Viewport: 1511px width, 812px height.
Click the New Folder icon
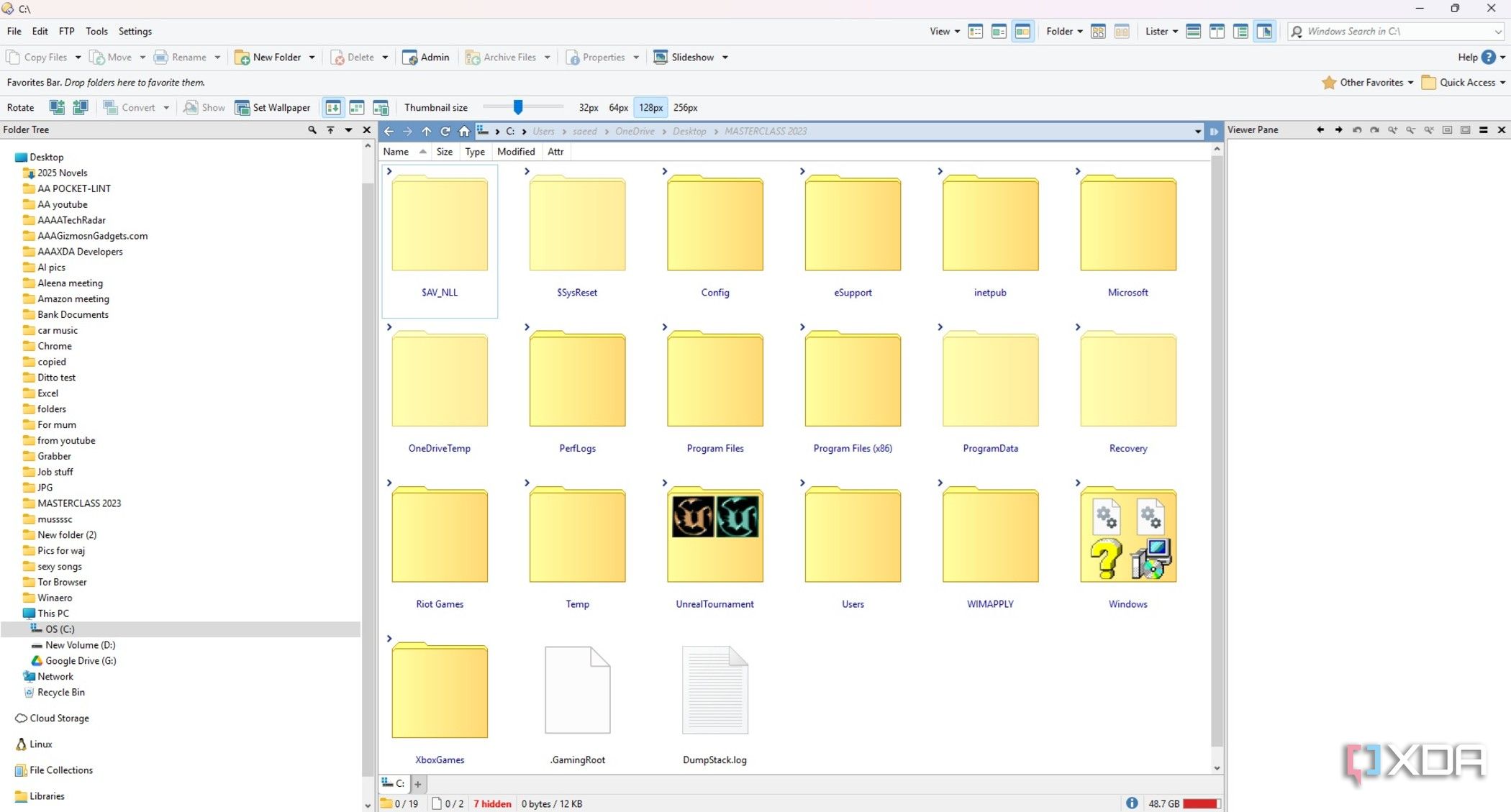click(x=242, y=58)
